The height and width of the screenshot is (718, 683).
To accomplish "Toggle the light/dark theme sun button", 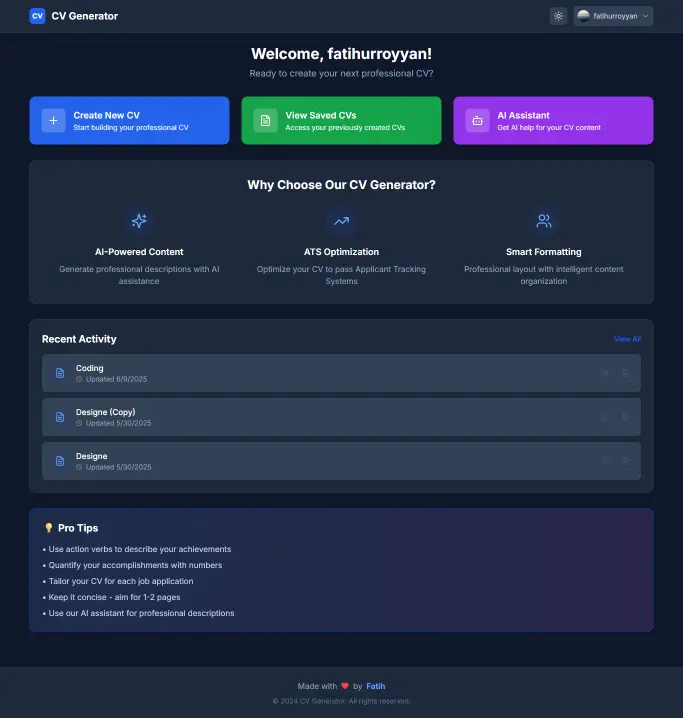I will tap(558, 16).
